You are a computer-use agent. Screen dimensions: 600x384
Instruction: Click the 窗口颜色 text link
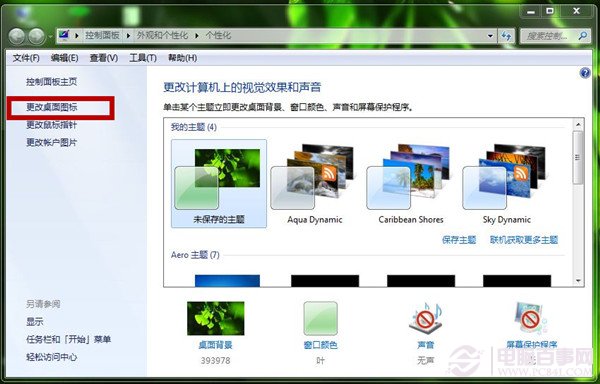point(321,345)
